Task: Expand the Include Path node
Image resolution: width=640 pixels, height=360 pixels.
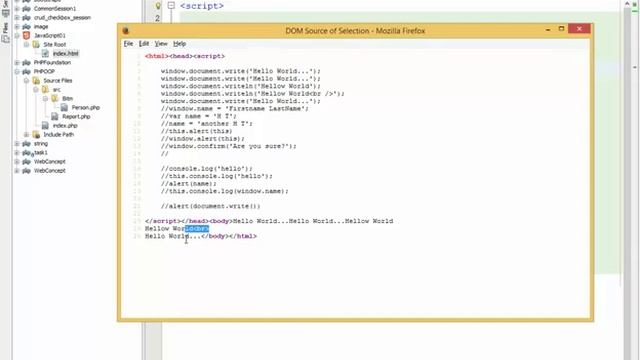Action: point(26,134)
